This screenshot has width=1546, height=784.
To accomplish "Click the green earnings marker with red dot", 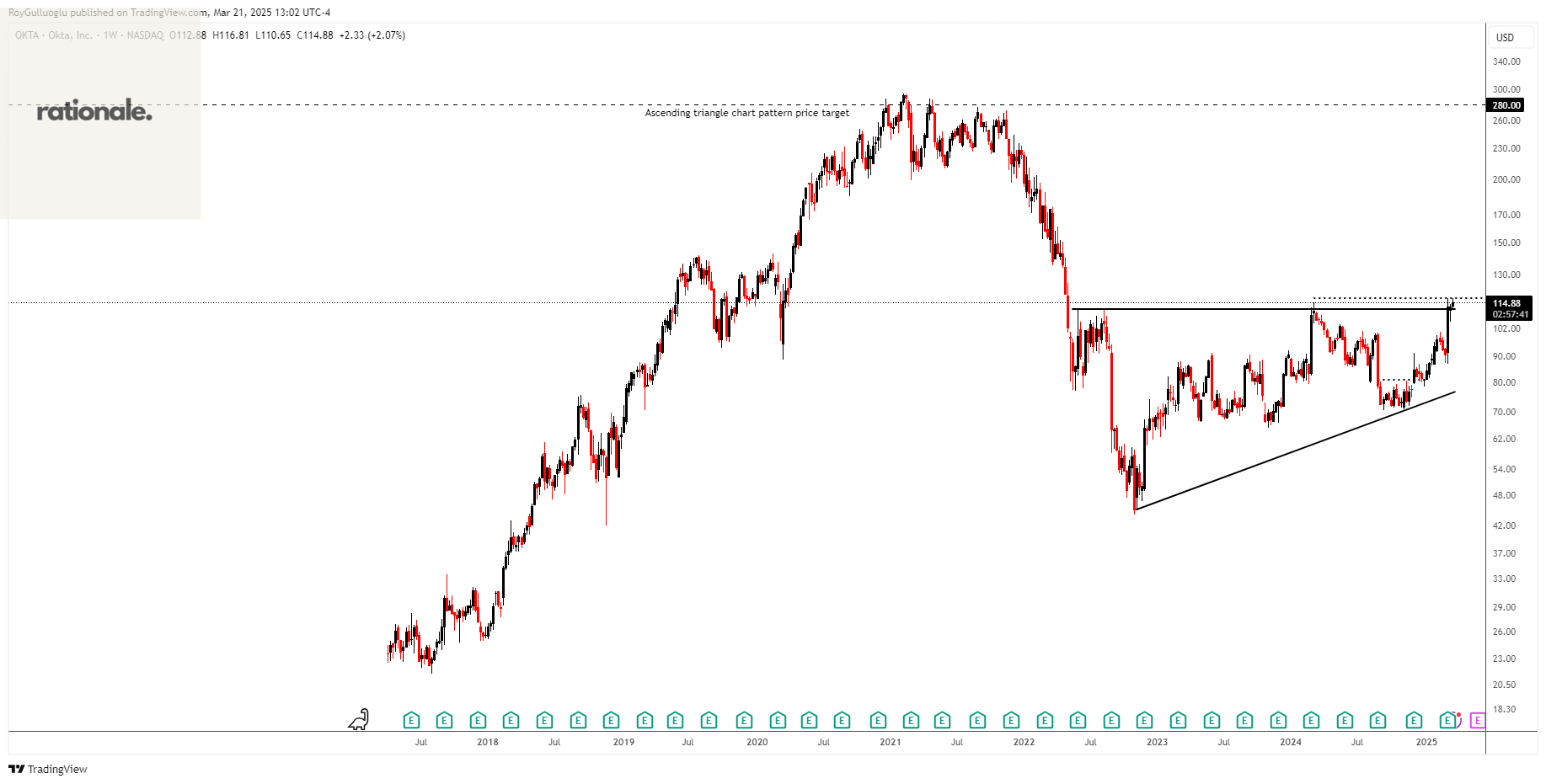I will (x=1449, y=720).
